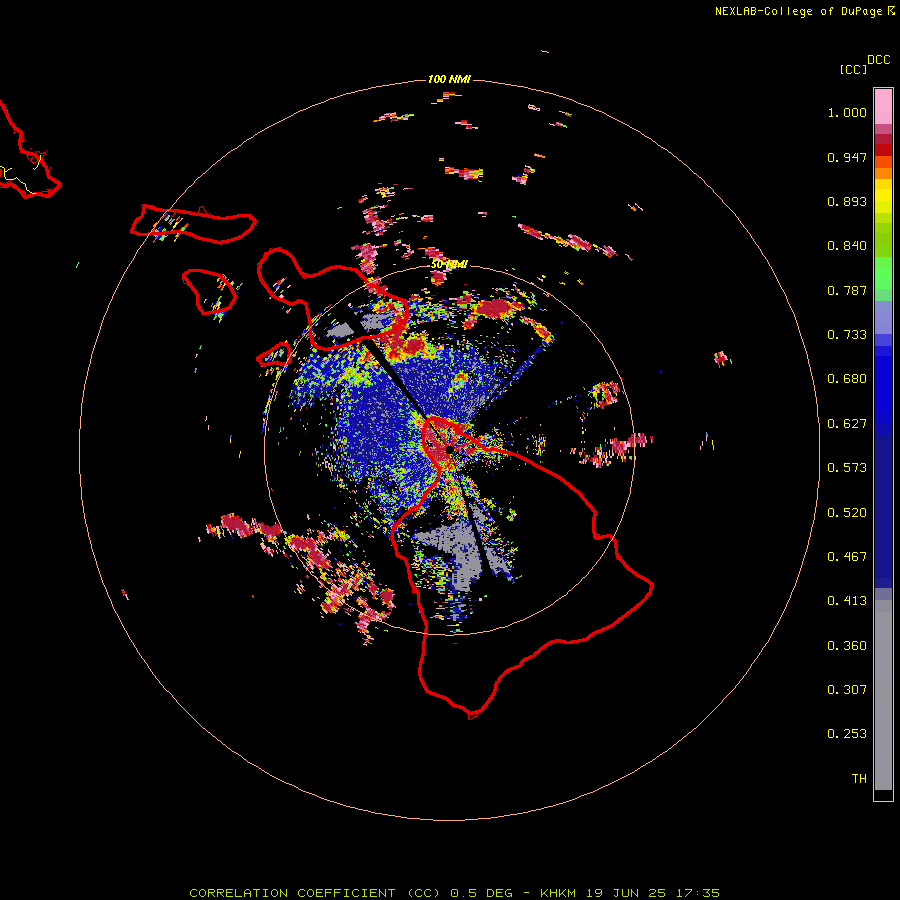Click the 19 JUN 25 date stamp
The height and width of the screenshot is (900, 900).
pyautogui.click(x=626, y=893)
